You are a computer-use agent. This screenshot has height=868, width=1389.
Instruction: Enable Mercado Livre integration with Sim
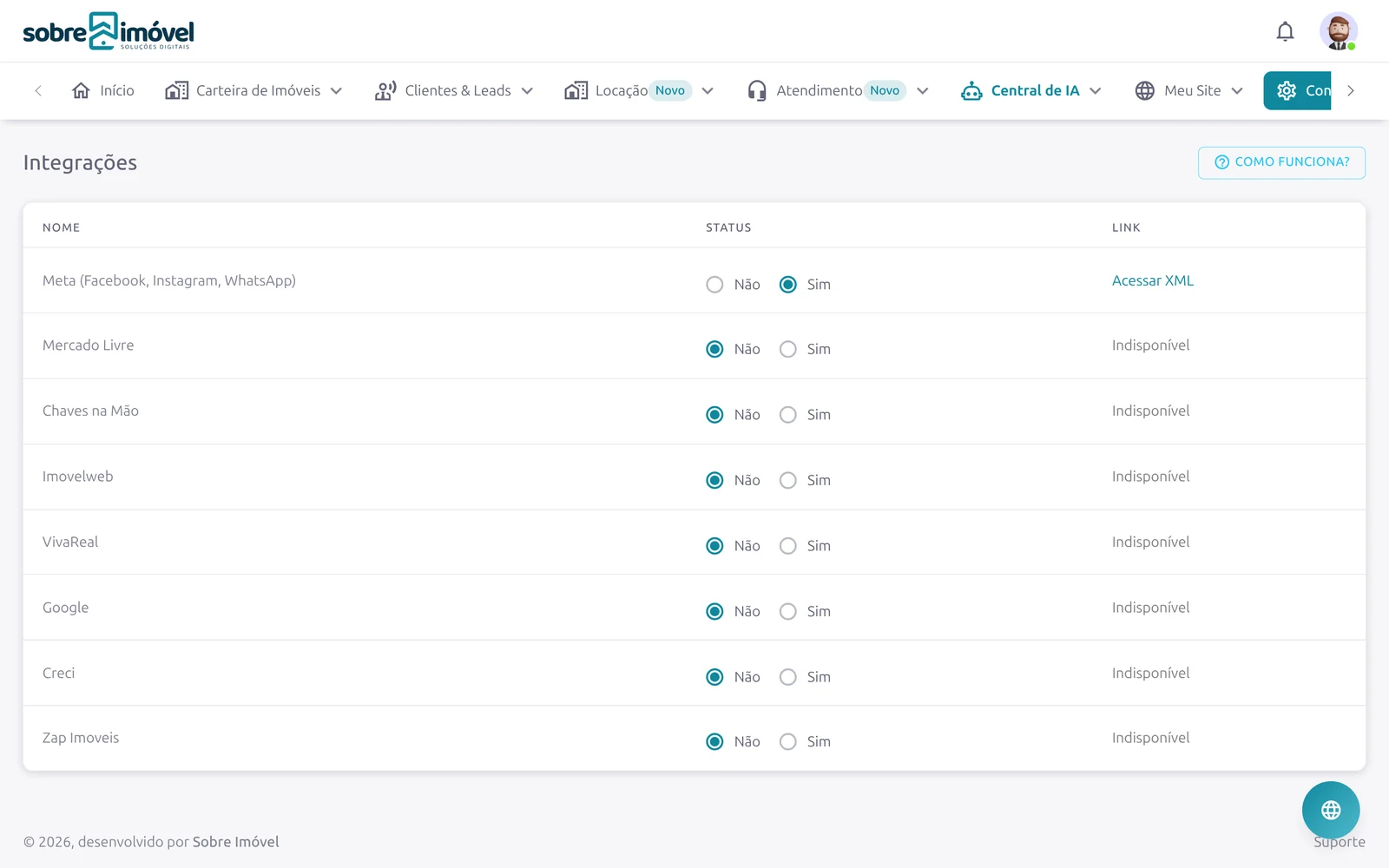[x=787, y=349]
